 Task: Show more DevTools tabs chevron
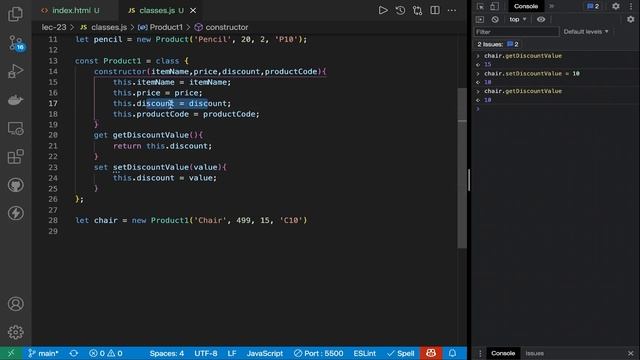coord(551,7)
